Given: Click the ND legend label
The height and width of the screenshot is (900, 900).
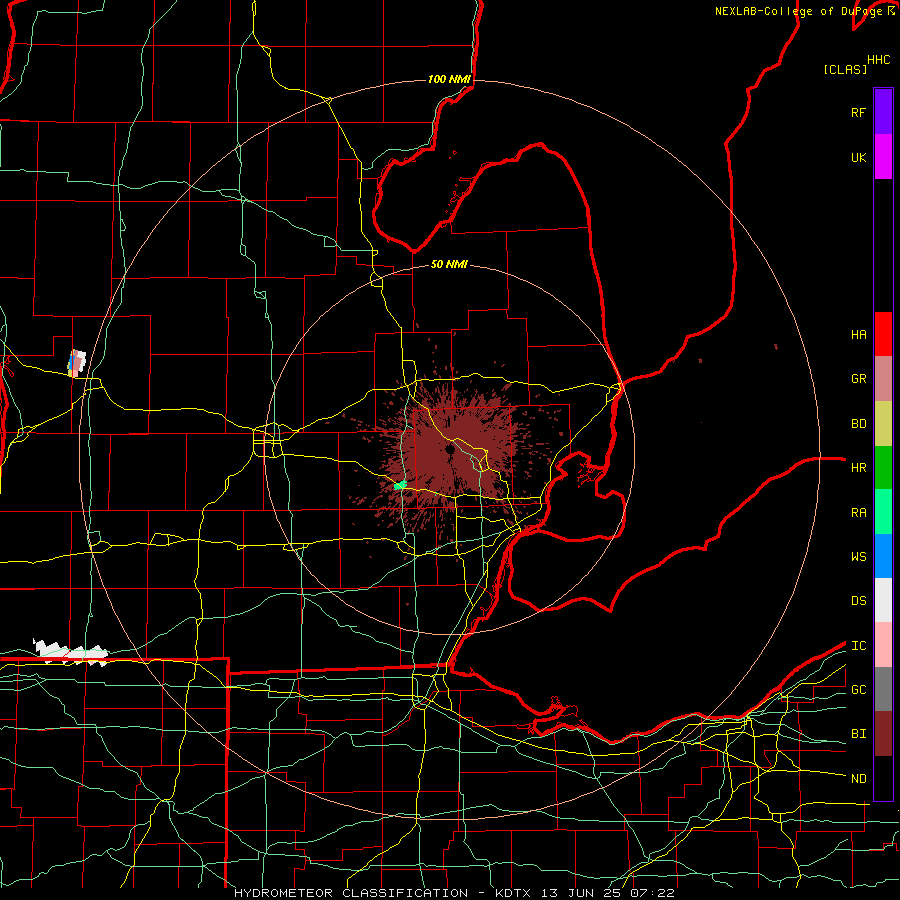Looking at the screenshot, I should (x=859, y=779).
